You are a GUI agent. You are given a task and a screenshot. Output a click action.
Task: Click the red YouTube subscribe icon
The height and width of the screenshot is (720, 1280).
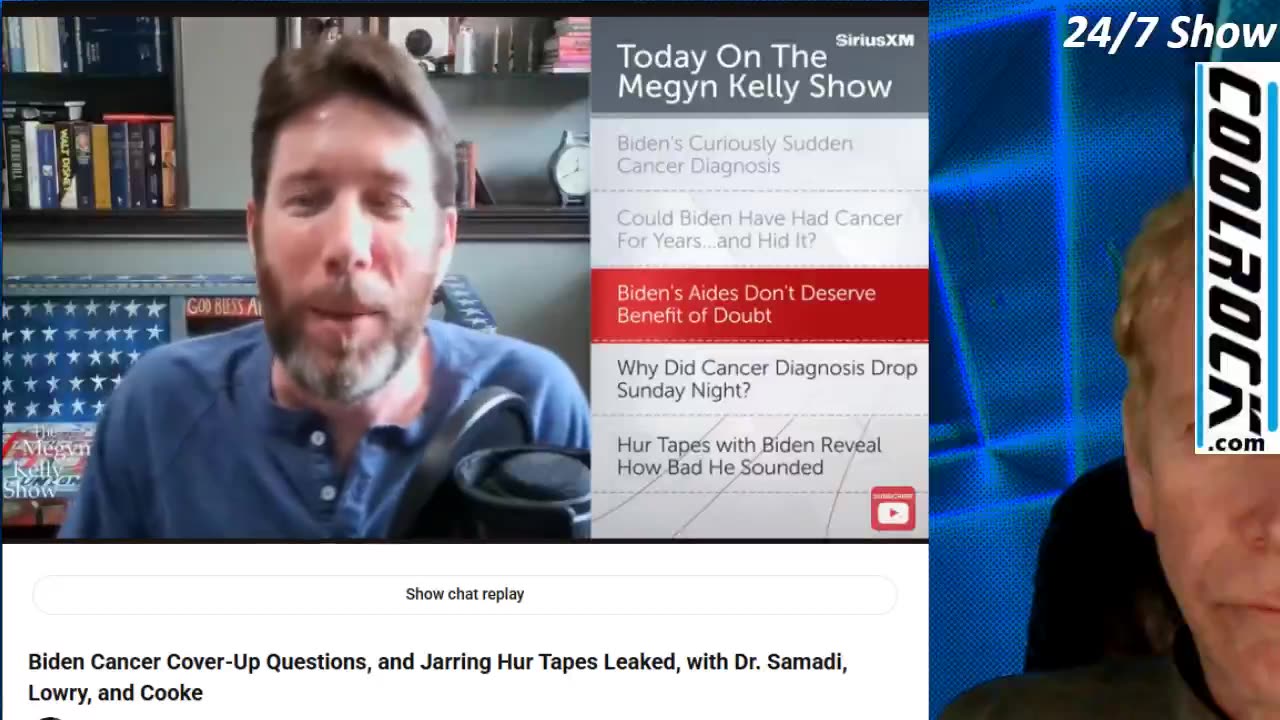coord(893,509)
